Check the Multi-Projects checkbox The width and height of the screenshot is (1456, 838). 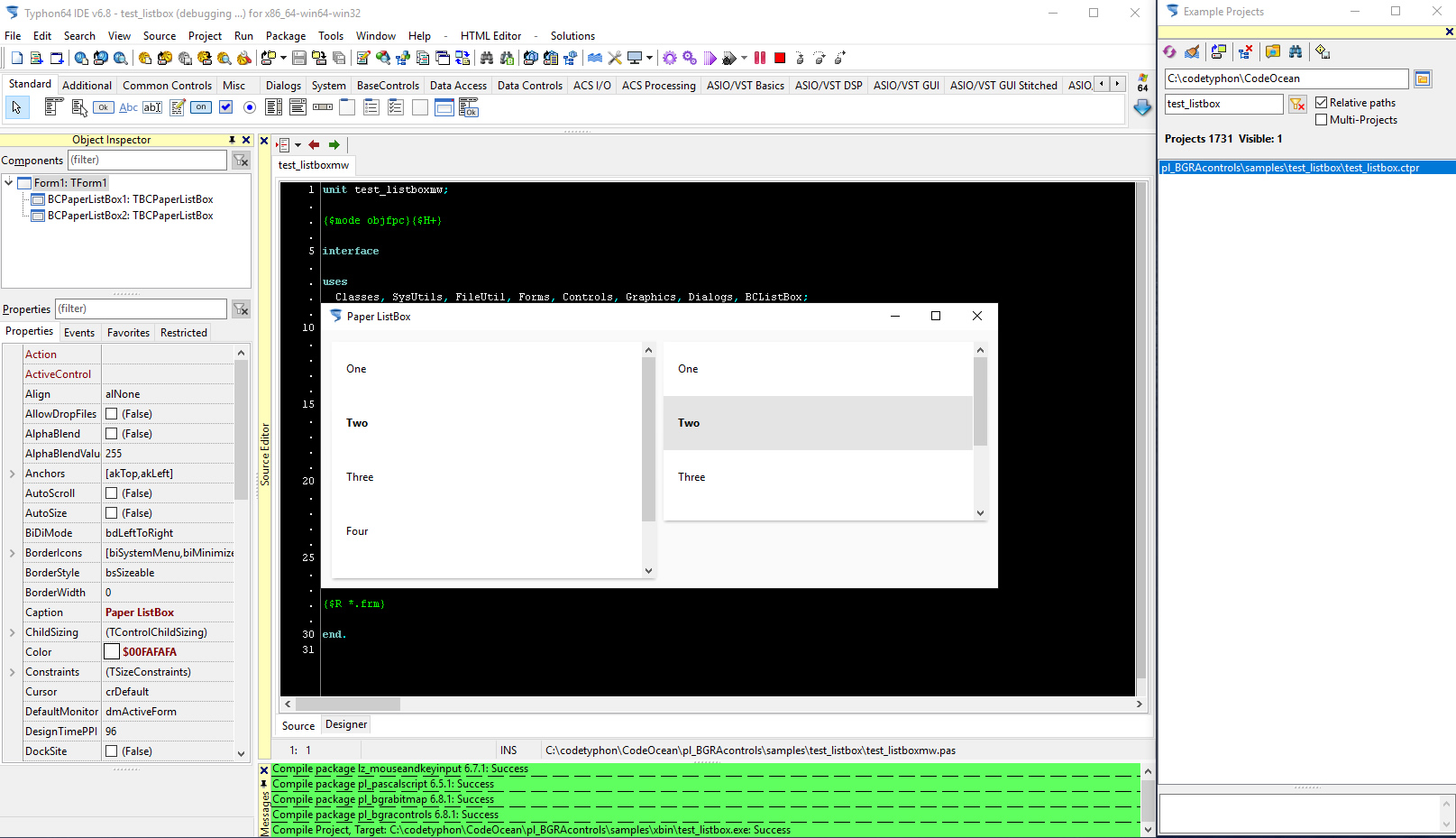point(1321,120)
